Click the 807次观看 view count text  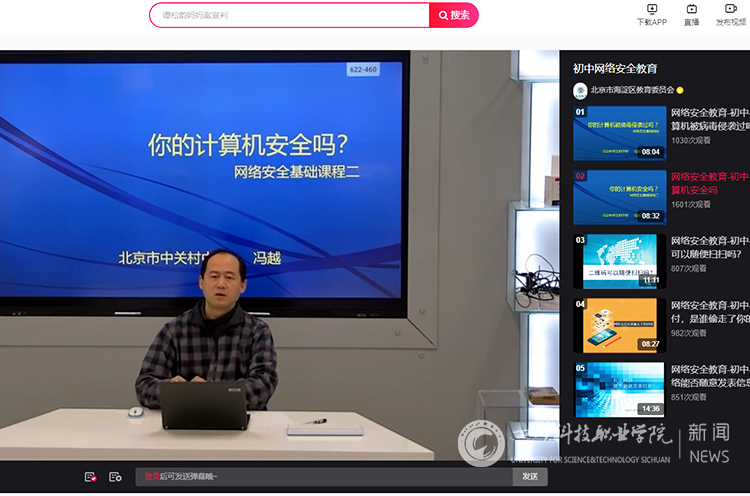(689, 268)
